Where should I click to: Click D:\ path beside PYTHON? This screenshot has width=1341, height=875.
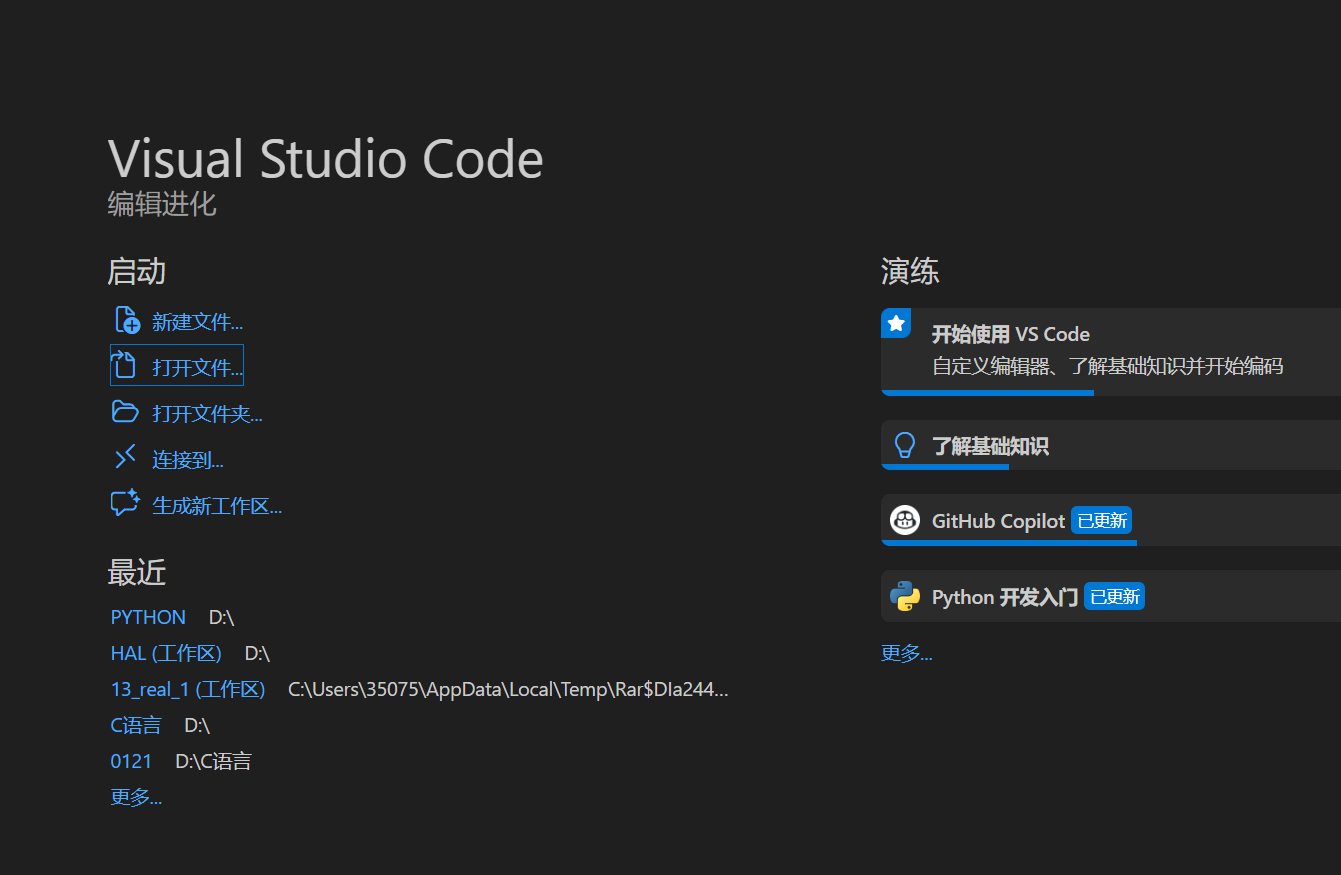221,617
